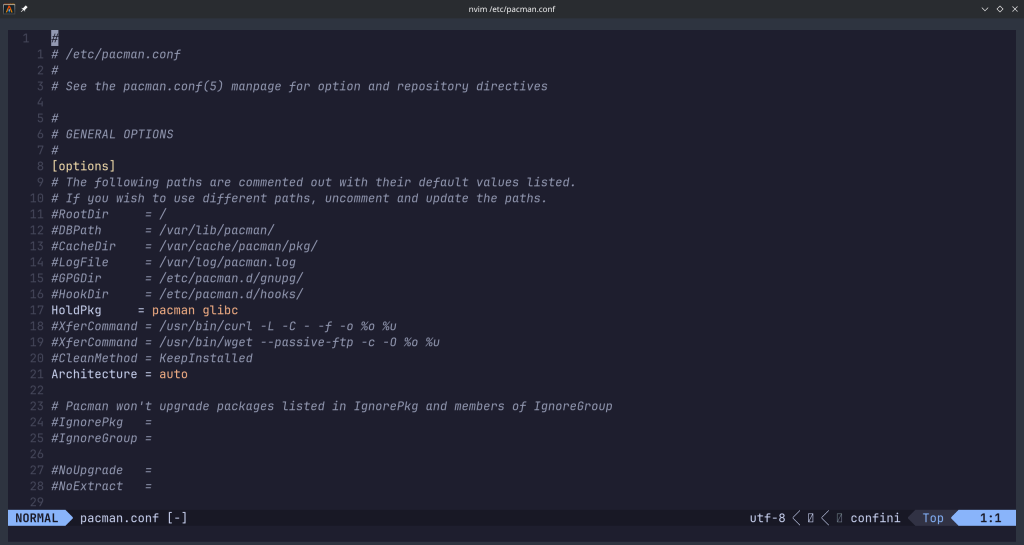Image resolution: width=1024 pixels, height=545 pixels.
Task: Click the filetype glyph before confini
Action: pos(839,518)
